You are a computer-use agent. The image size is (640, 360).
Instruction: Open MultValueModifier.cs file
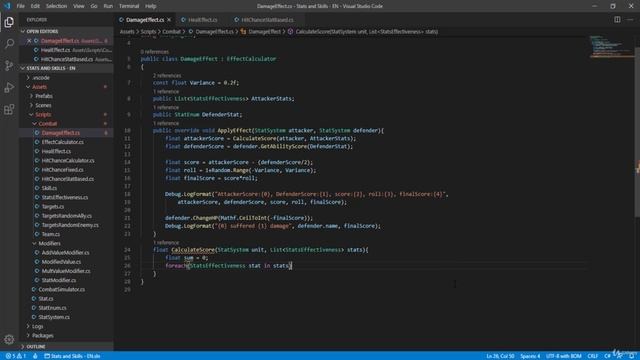click(x=66, y=271)
